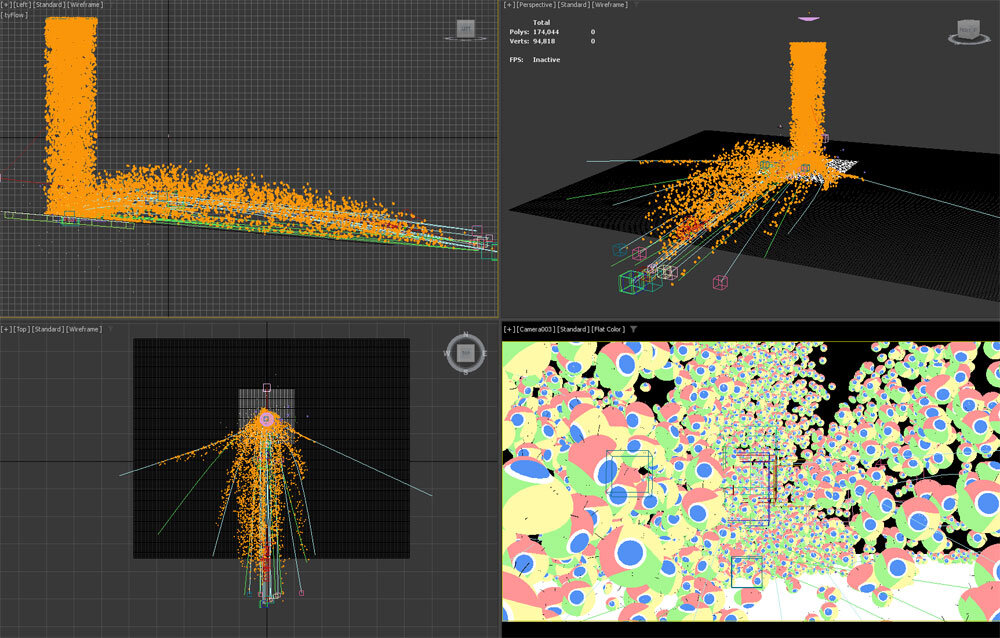1000x638 pixels.
Task: Click the Verts count 94,818
Action: (544, 41)
